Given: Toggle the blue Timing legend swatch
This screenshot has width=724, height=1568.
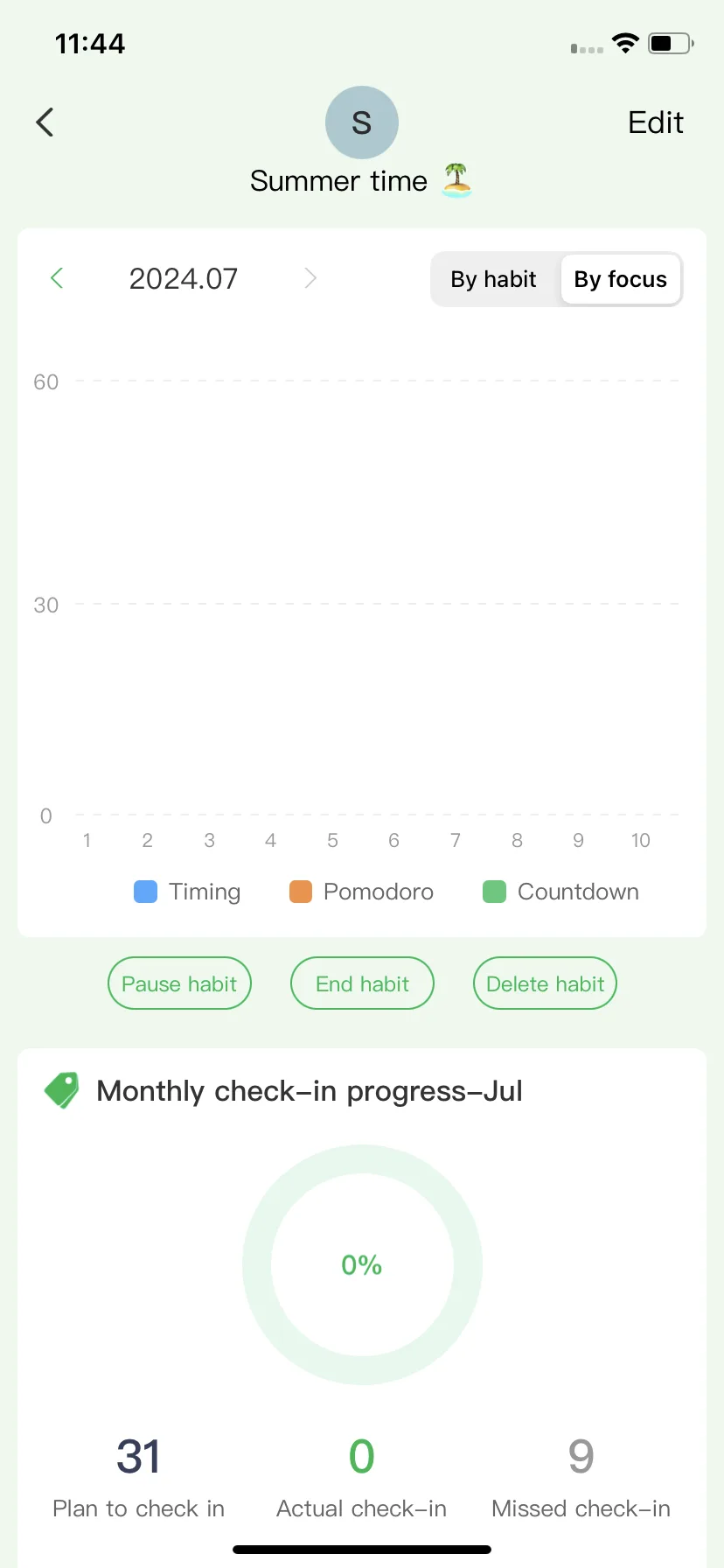Looking at the screenshot, I should click(145, 892).
